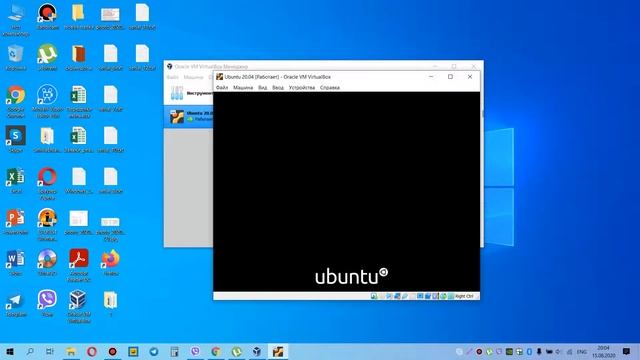This screenshot has width=640, height=360.
Task: Open Task View on the taskbar
Action: pos(50,351)
